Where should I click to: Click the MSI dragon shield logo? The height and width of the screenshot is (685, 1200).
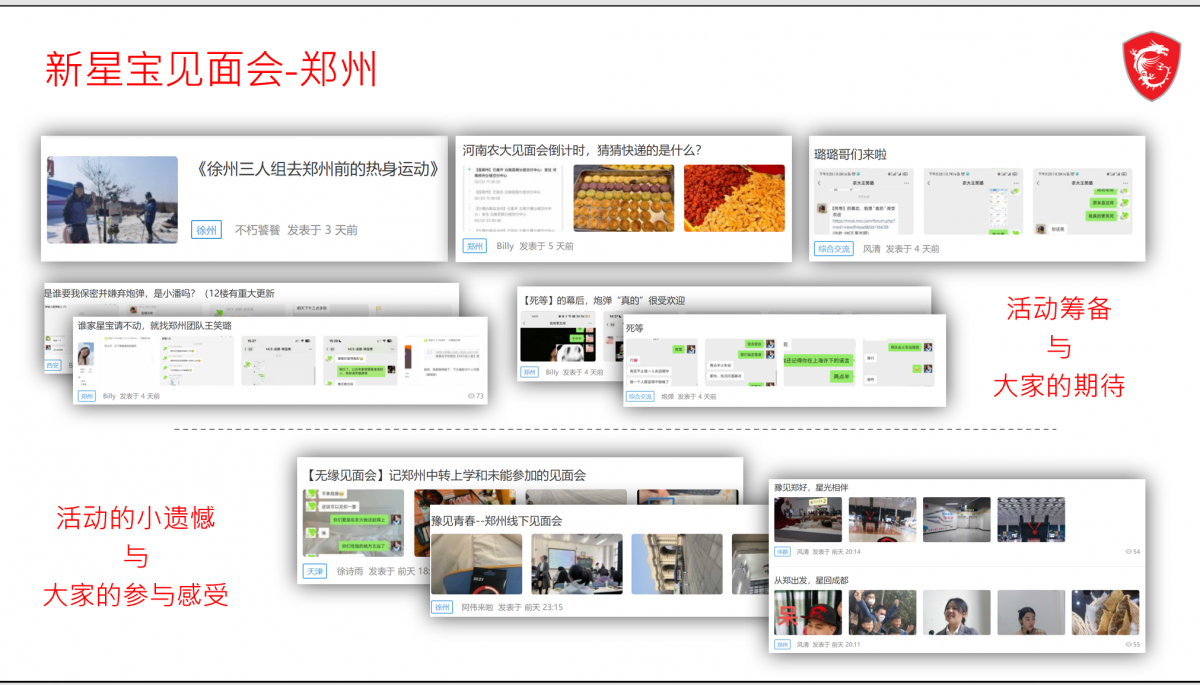(1152, 66)
